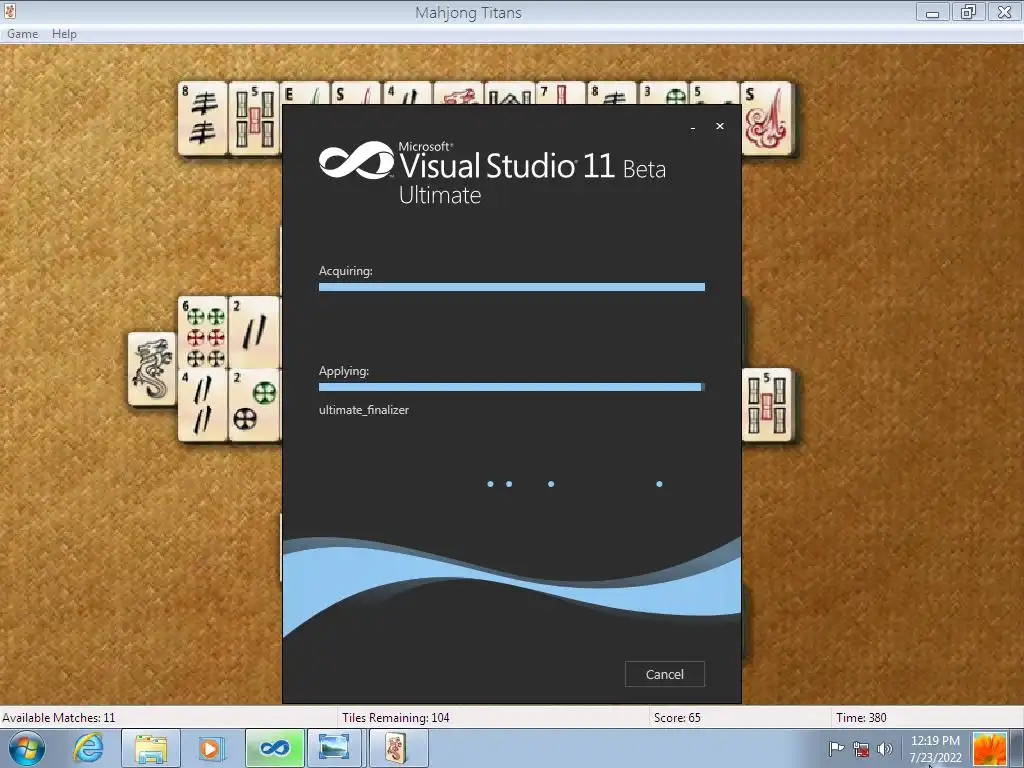Click the 'Available Matches: 11' status text
Screen dimensions: 1024x768
pos(59,718)
